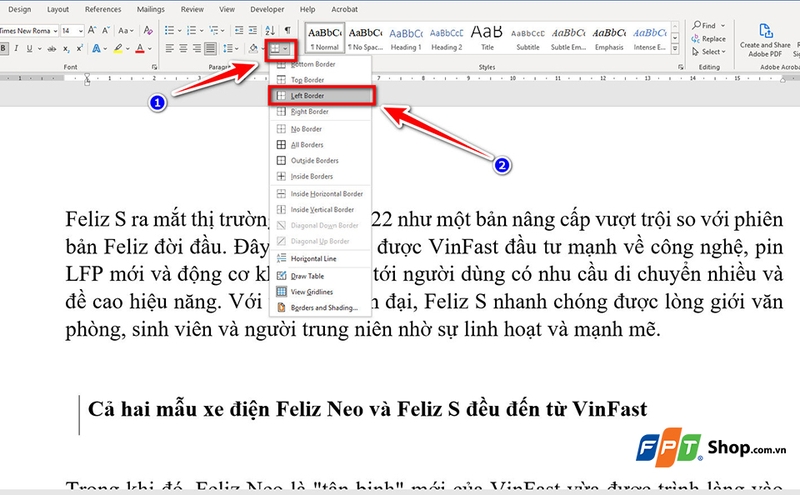Toggle View Gridlines option

click(320, 291)
